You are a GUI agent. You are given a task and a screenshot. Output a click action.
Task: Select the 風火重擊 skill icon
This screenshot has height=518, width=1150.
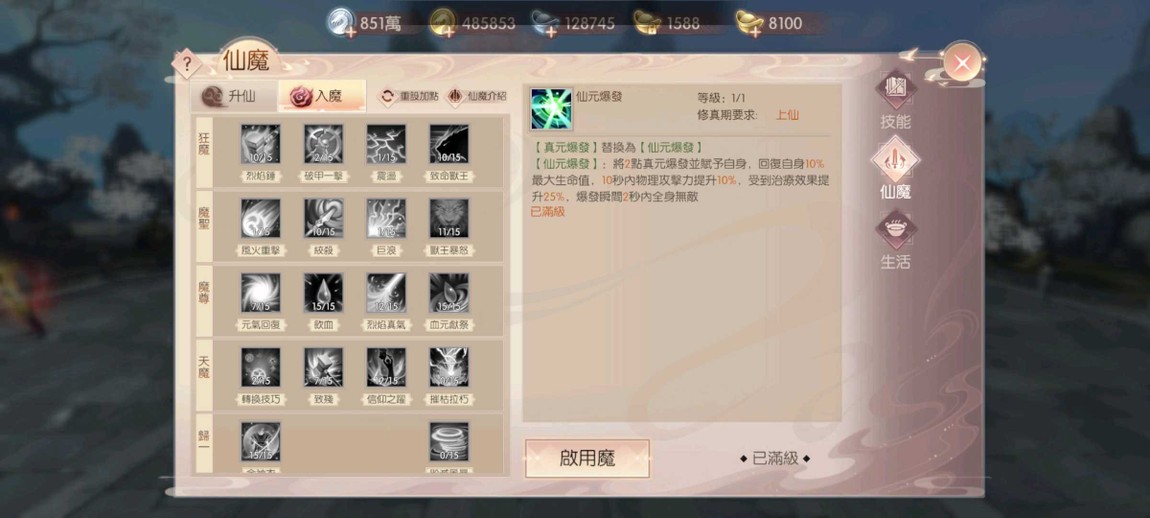[260, 219]
